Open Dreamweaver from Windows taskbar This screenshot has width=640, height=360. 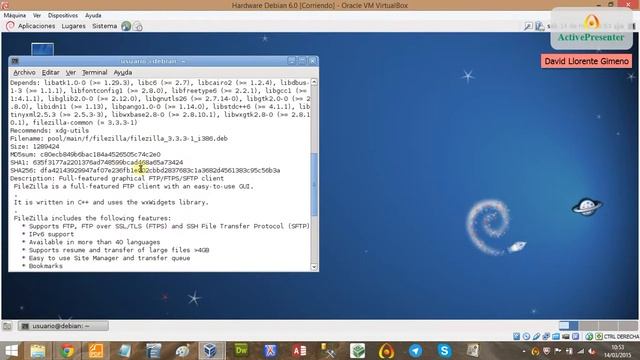tap(241, 351)
